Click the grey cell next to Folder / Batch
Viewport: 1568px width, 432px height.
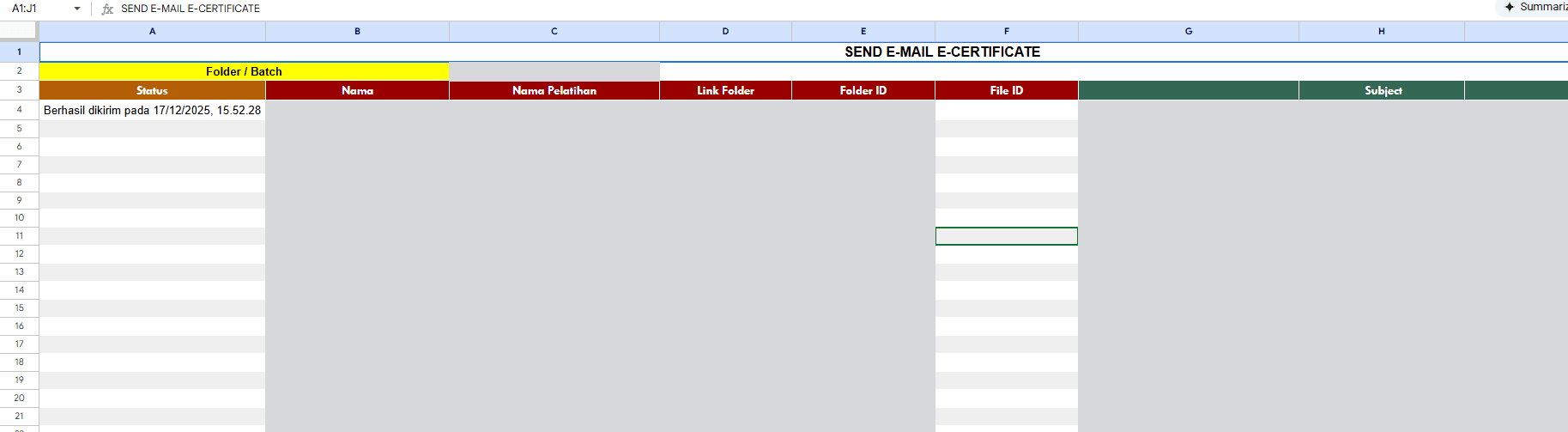click(x=554, y=71)
